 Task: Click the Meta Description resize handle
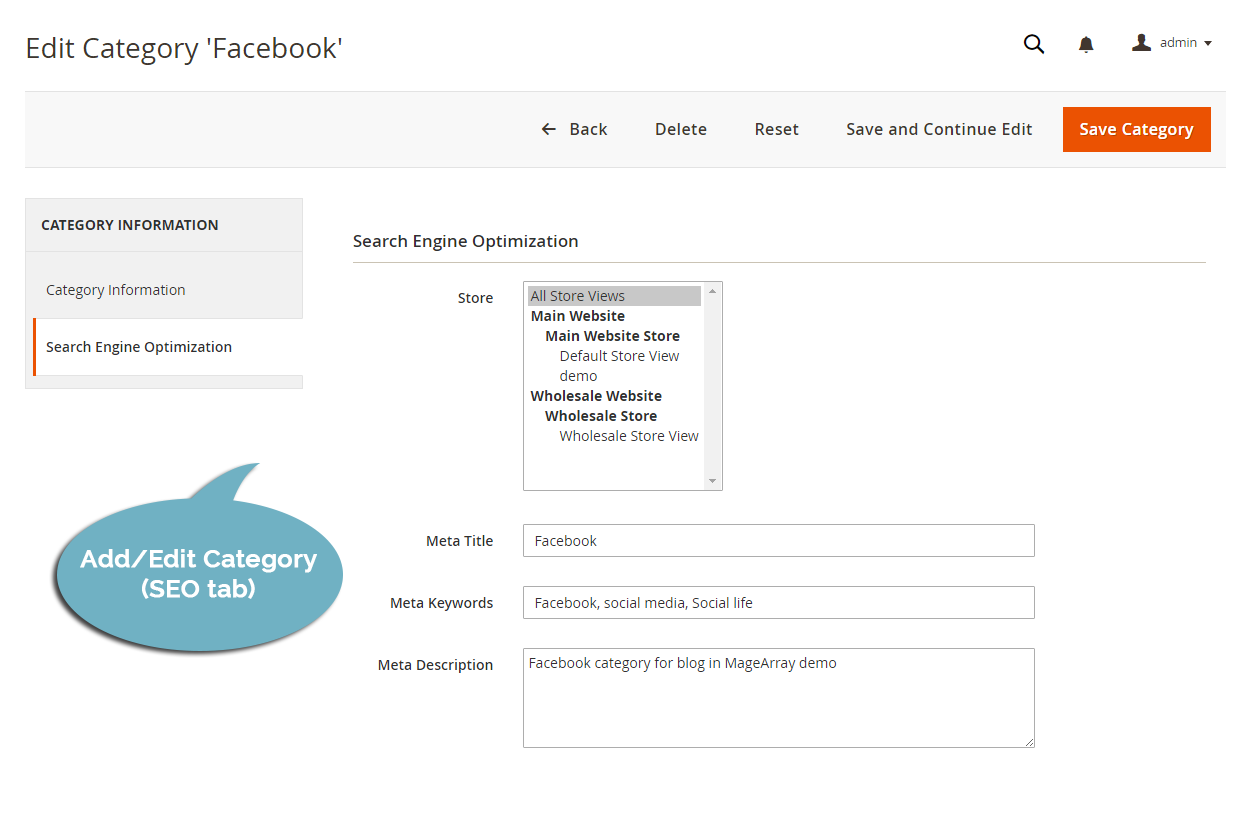pyautogui.click(x=1029, y=742)
